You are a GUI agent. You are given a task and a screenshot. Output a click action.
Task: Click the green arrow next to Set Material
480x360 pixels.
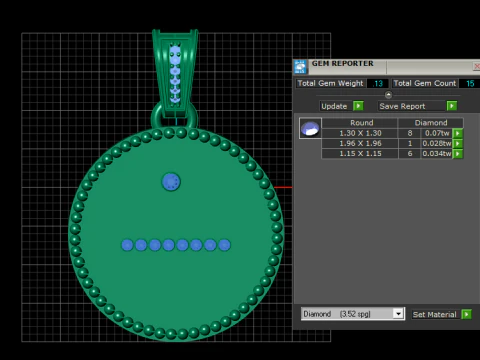(467, 314)
